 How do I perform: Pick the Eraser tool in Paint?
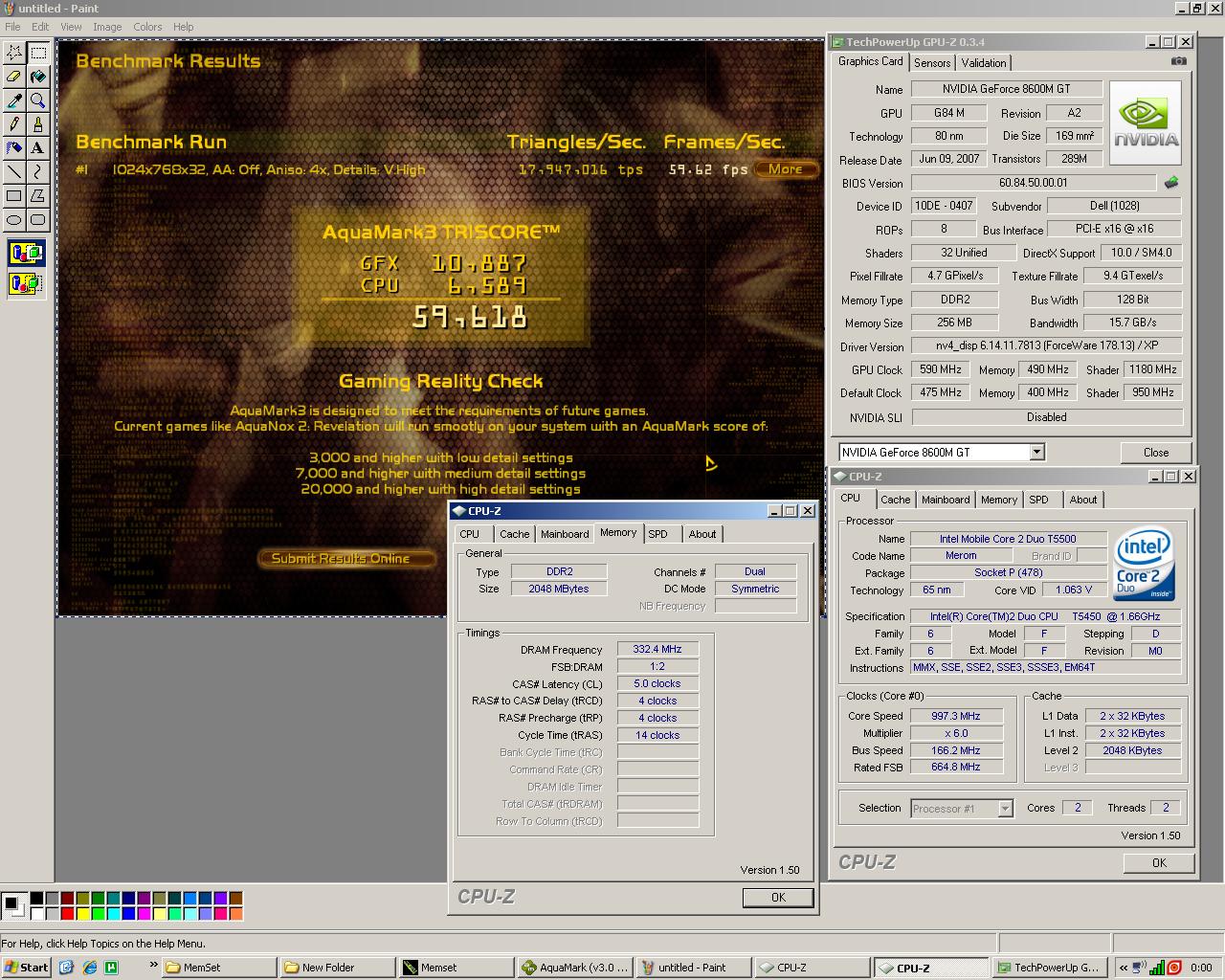(14, 77)
